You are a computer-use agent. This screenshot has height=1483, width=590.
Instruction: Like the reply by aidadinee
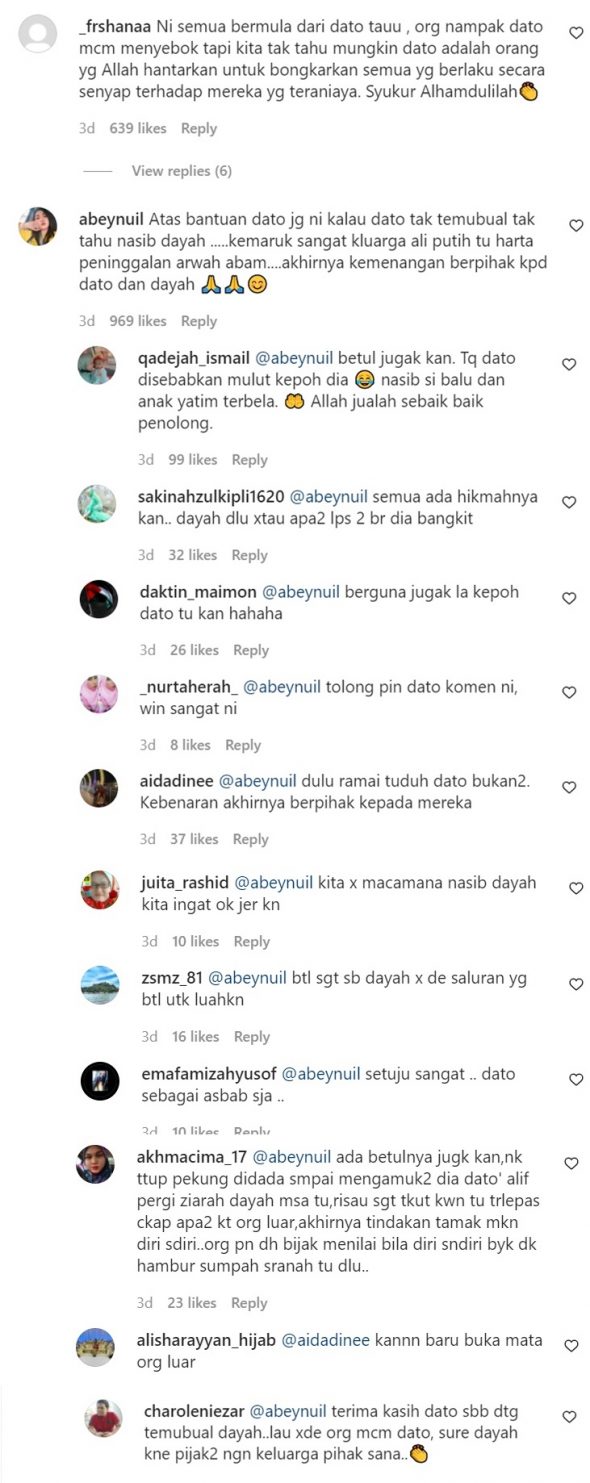[569, 788]
